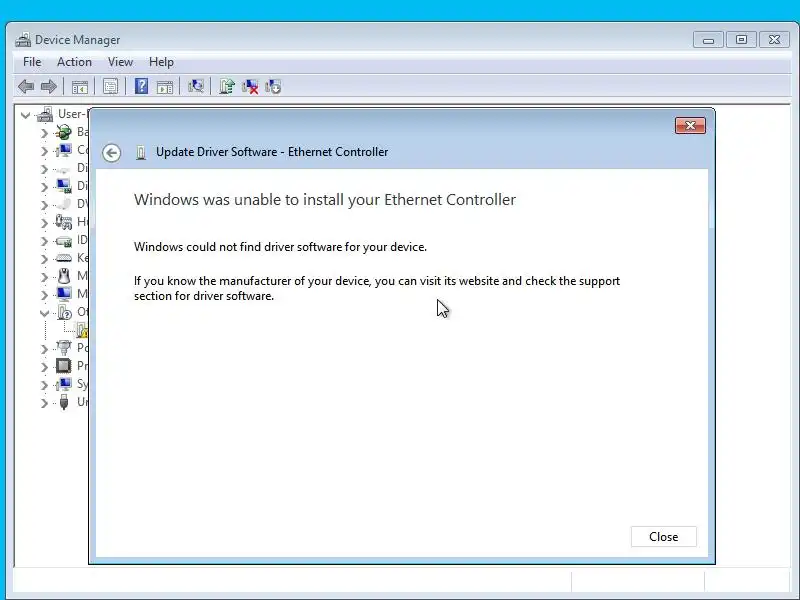
Task: Click the 'Device Manager' window title text
Action: [78, 40]
